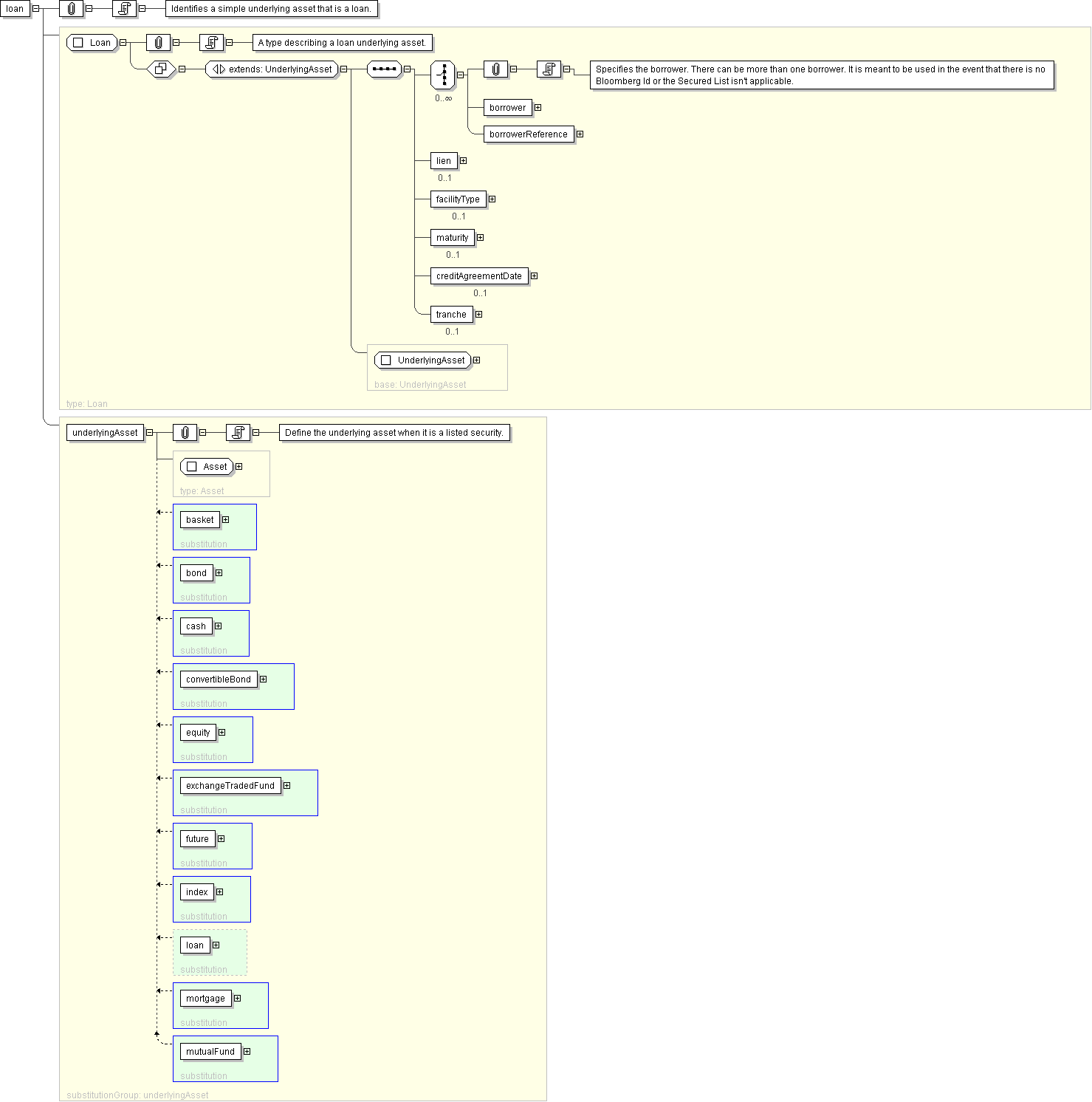The width and height of the screenshot is (1092, 1102).
Task: Expand the index substitution element
Action: [219, 892]
